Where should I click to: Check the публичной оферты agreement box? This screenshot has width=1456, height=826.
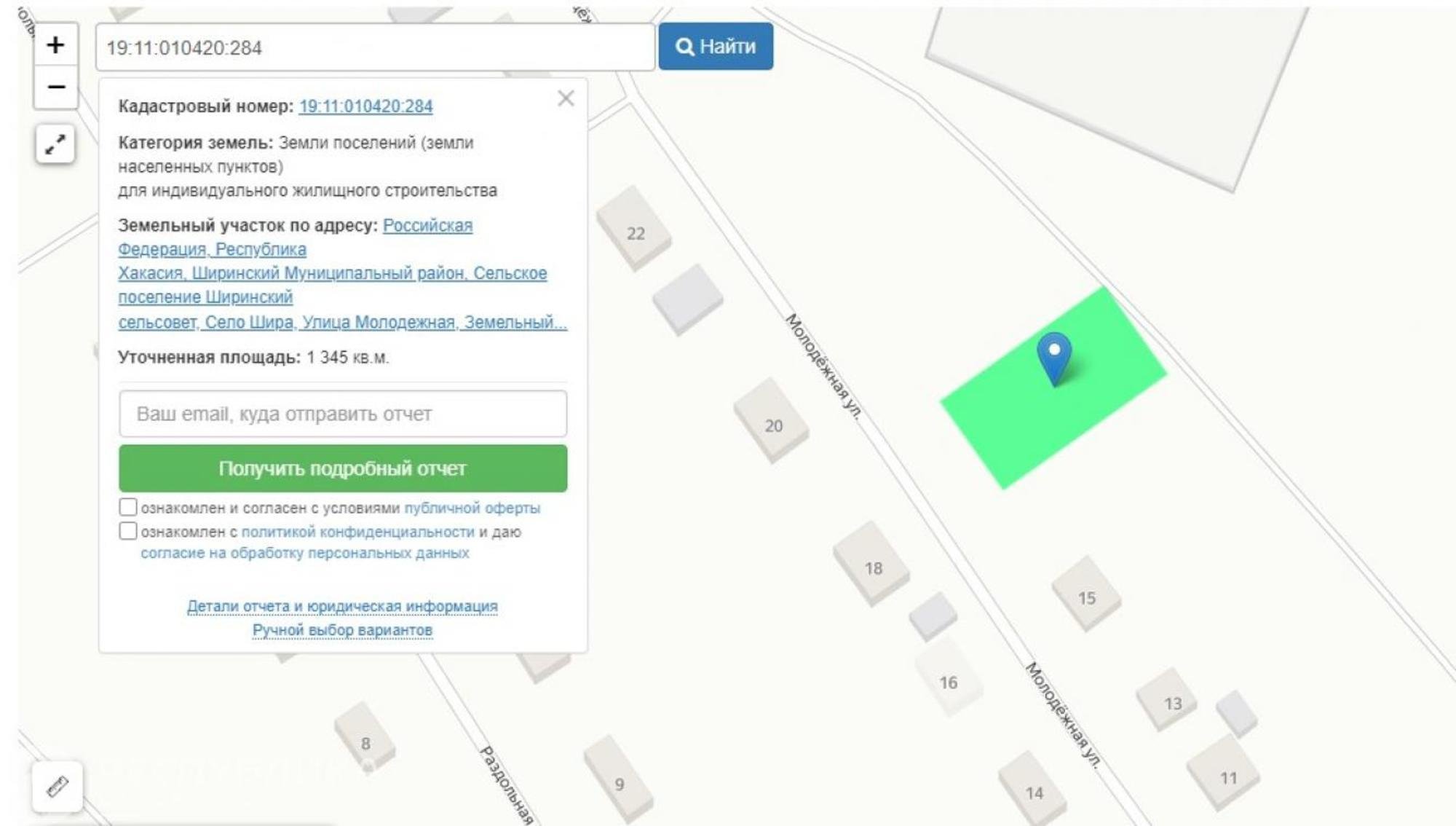128,507
